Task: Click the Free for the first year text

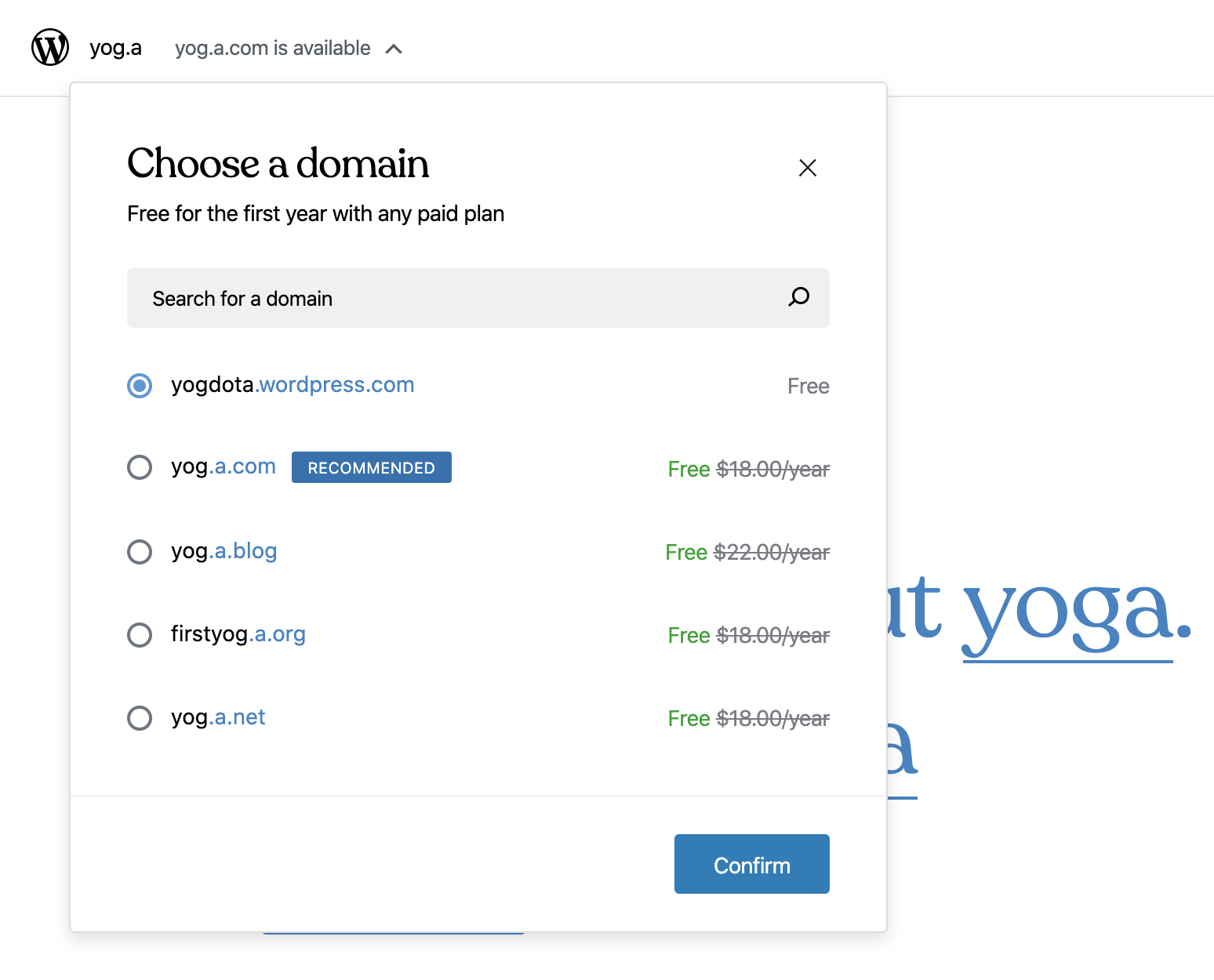Action: point(315,213)
